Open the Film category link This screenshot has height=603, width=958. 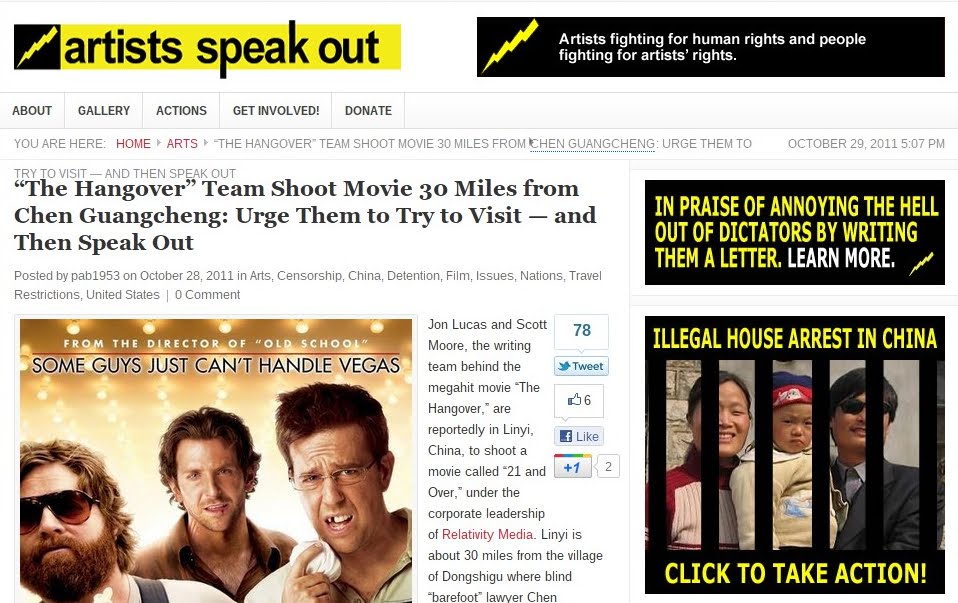tap(458, 276)
